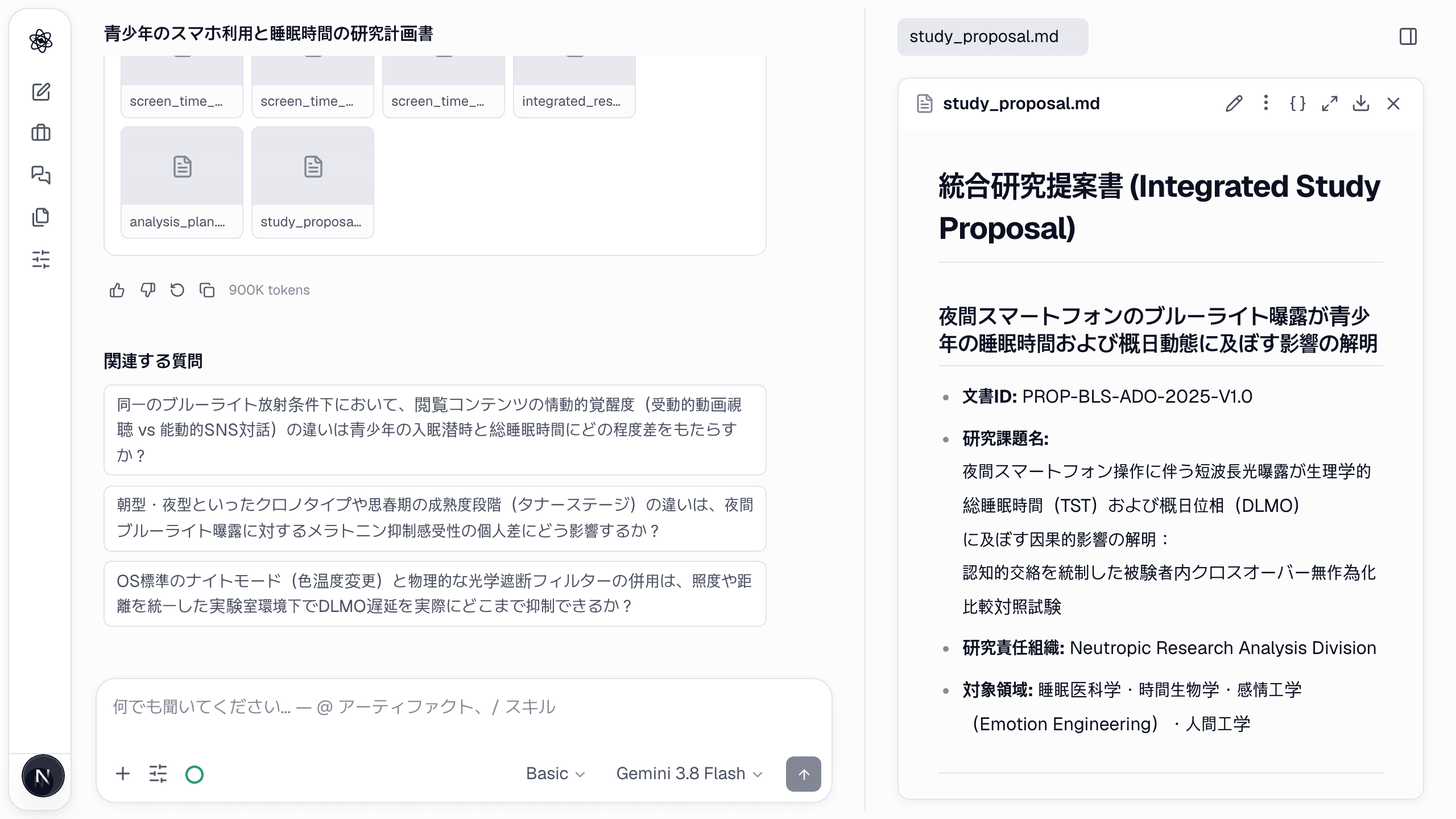Image resolution: width=1456 pixels, height=819 pixels.
Task: Expand the artifact panel to fullscreen
Action: 1329,104
